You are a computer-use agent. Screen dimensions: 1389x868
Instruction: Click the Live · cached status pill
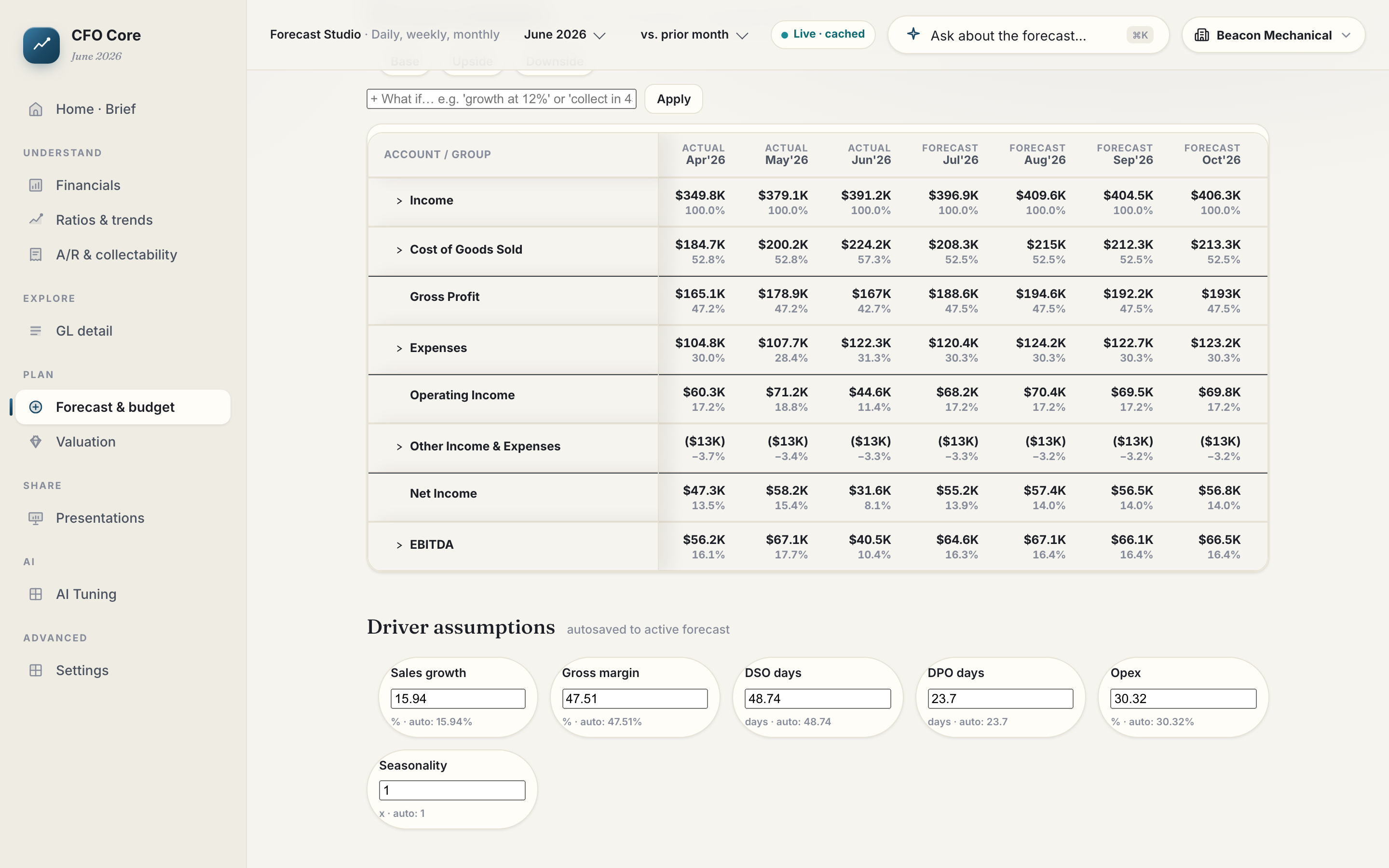(822, 34)
